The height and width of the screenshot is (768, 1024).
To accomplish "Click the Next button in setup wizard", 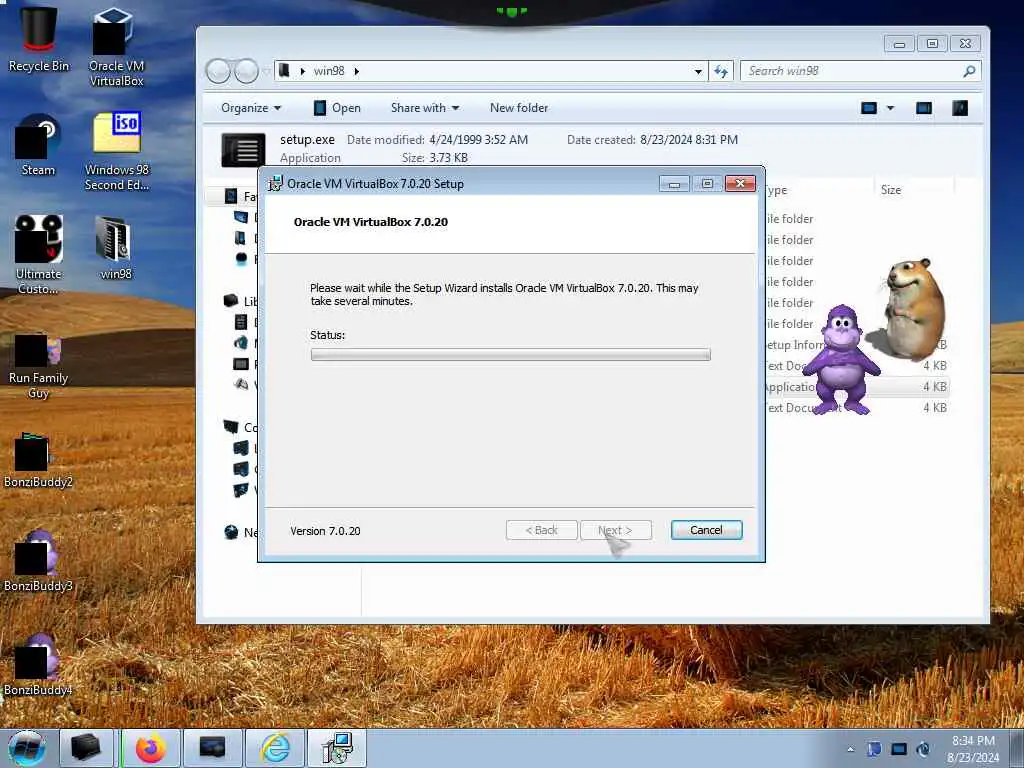I will click(x=615, y=530).
